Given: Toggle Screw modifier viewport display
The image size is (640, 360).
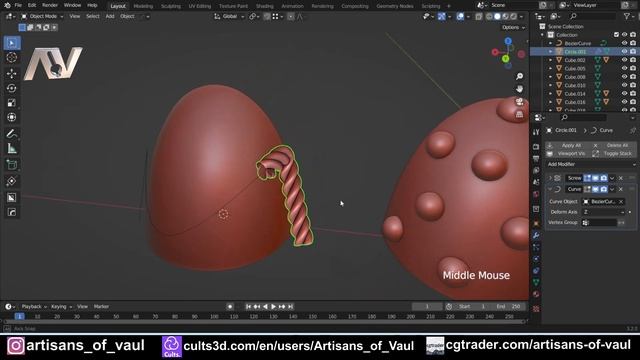Looking at the screenshot, I should (596, 178).
